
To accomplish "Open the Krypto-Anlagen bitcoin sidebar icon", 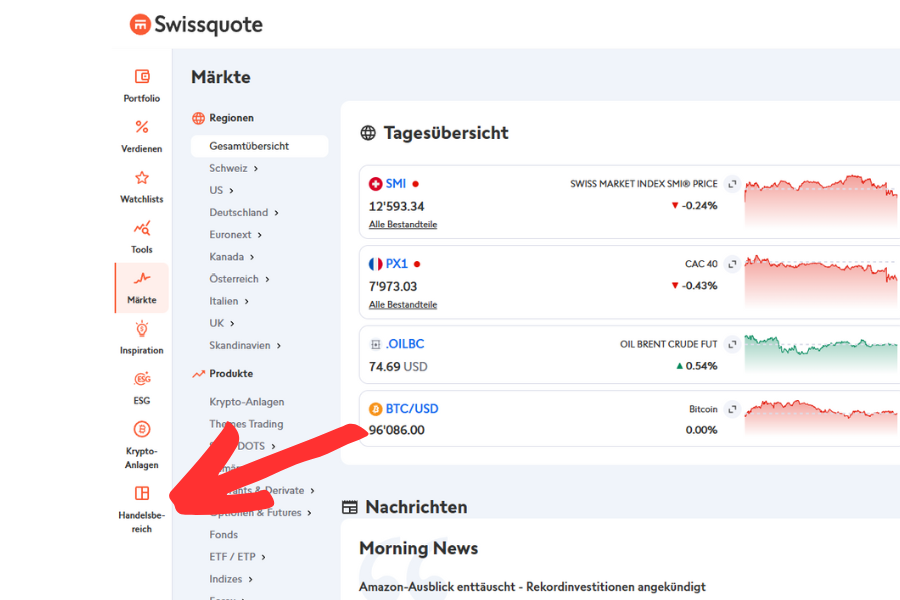I will point(142,429).
